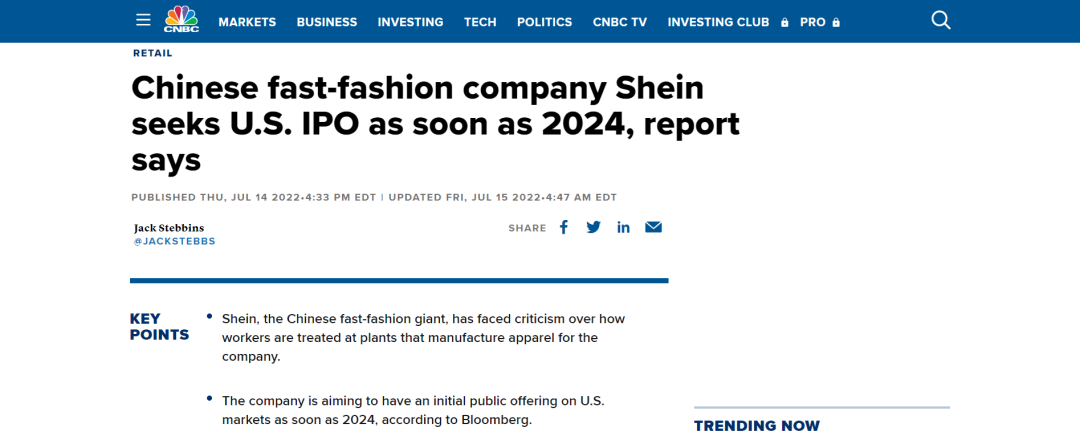
Task: Share article on LinkedIn
Action: (x=623, y=228)
